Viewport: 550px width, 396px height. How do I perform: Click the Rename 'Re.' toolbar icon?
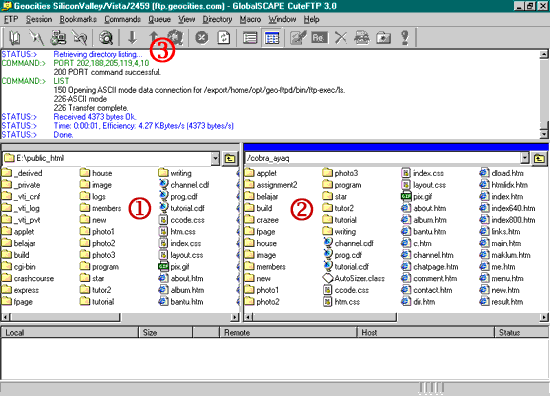tap(319, 38)
